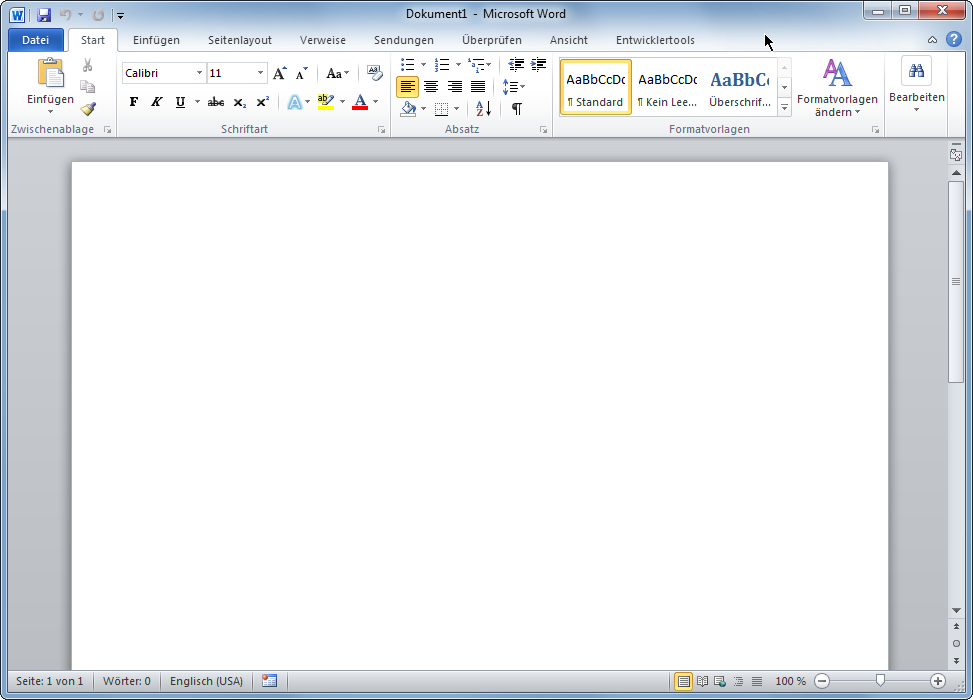Screen dimensions: 973x700
Task: Click the ruler toggle icon above scrollbar
Action: coord(956,153)
